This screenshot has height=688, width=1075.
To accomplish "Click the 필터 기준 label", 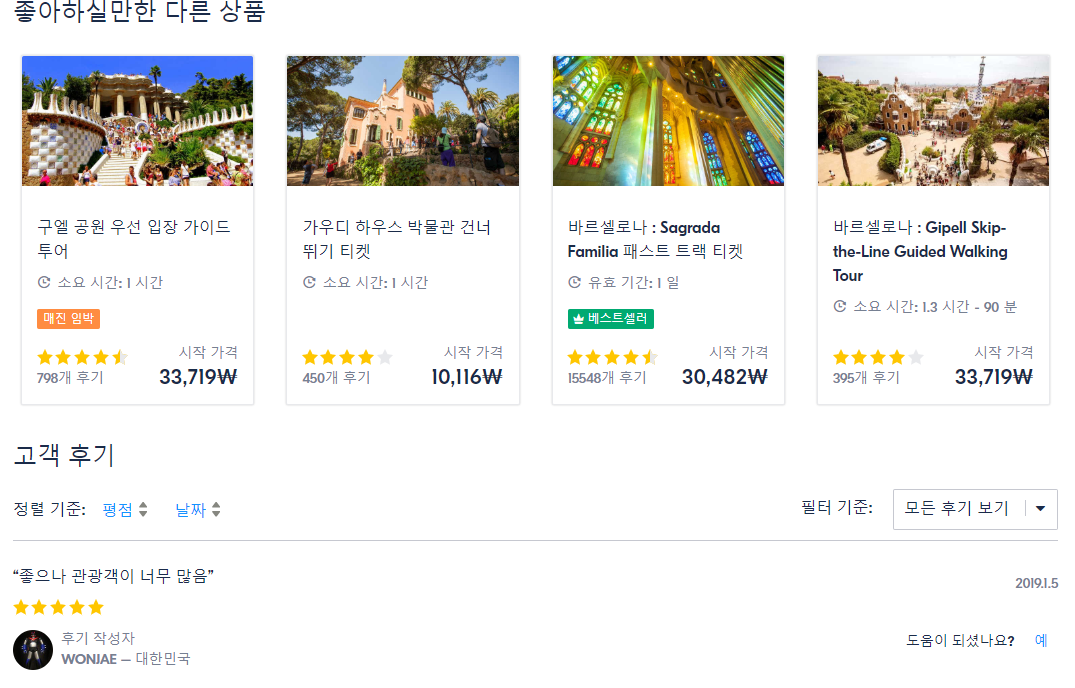I will click(x=836, y=508).
